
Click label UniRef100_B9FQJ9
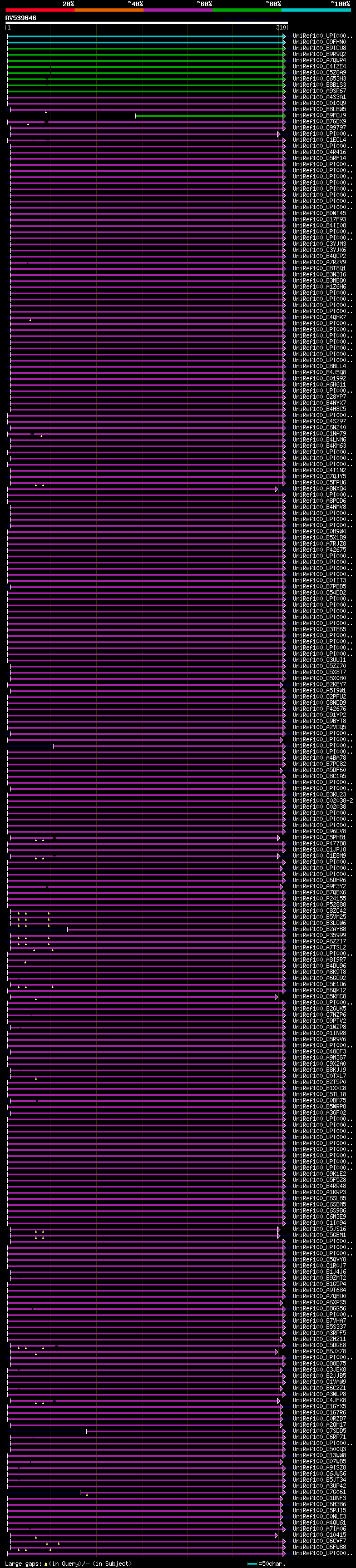[319, 115]
